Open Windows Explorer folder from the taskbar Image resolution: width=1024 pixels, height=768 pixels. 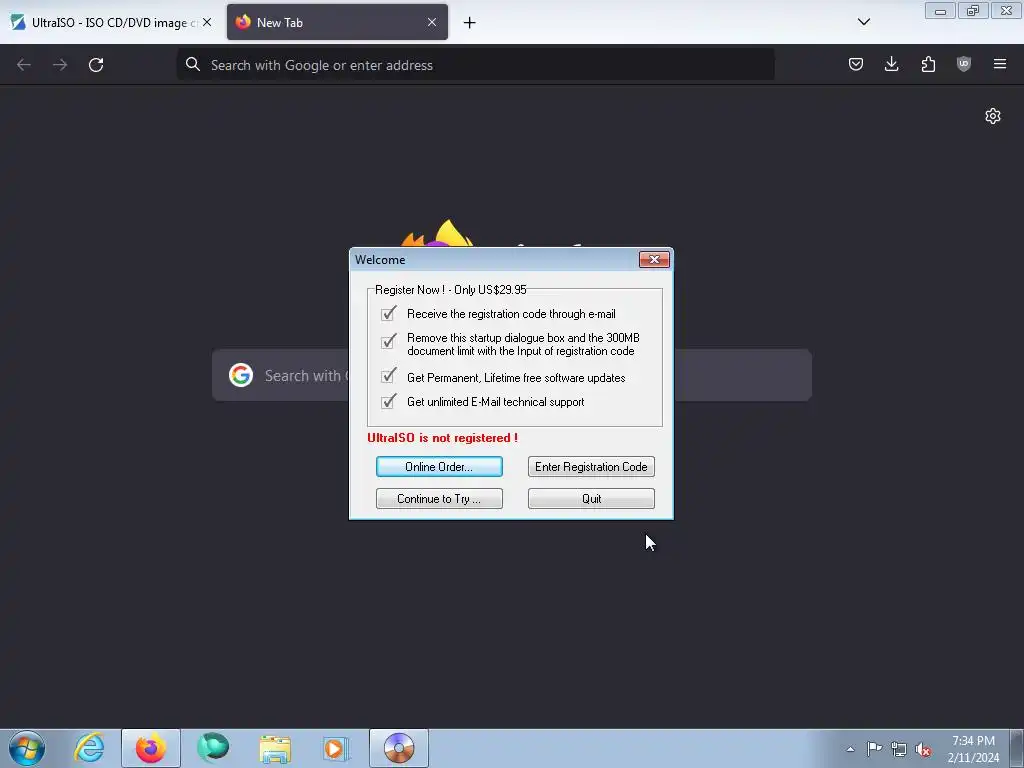click(x=275, y=748)
